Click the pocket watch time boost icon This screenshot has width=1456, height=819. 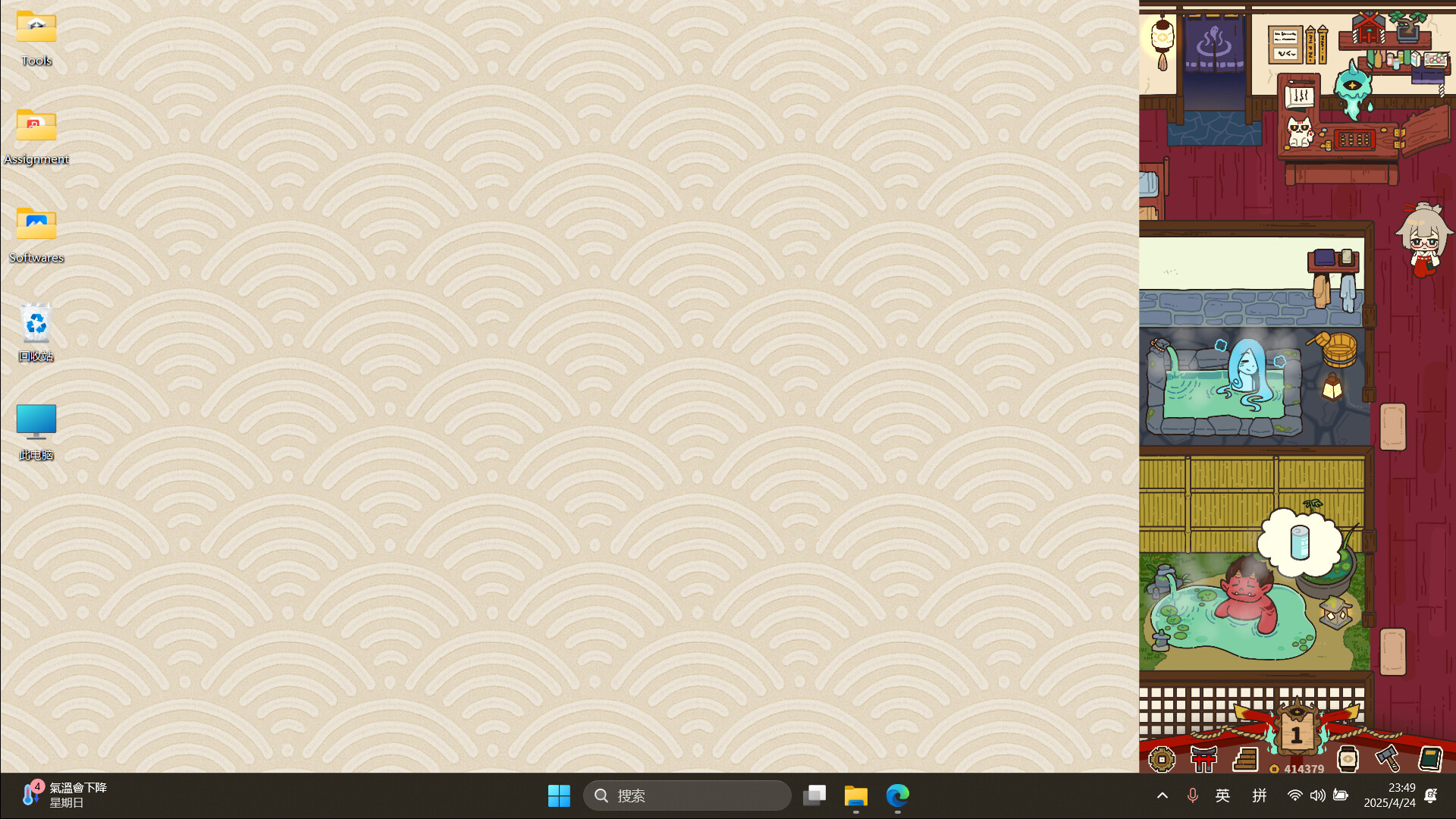(x=1348, y=758)
